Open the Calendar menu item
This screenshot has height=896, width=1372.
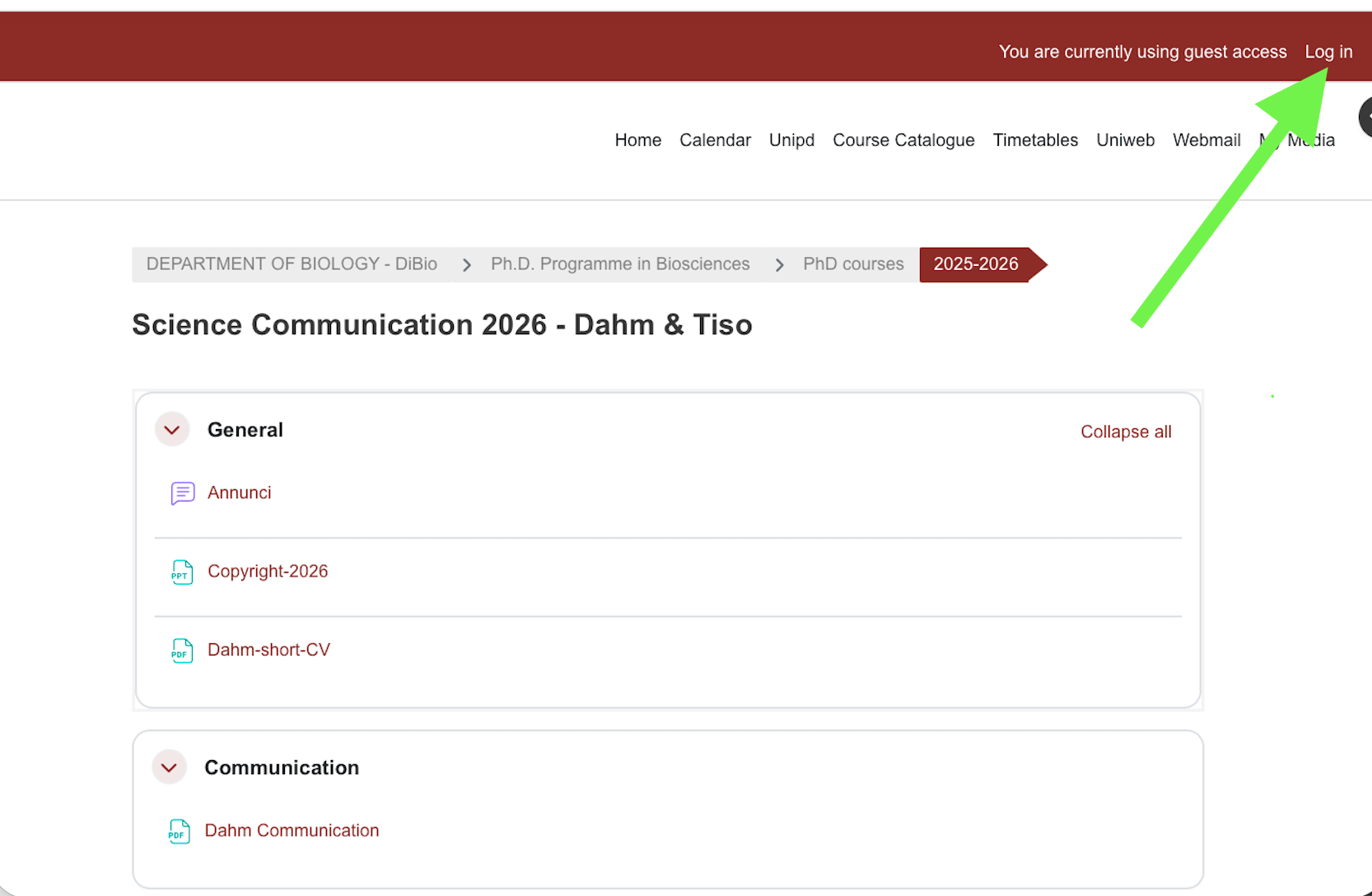pyautogui.click(x=715, y=140)
